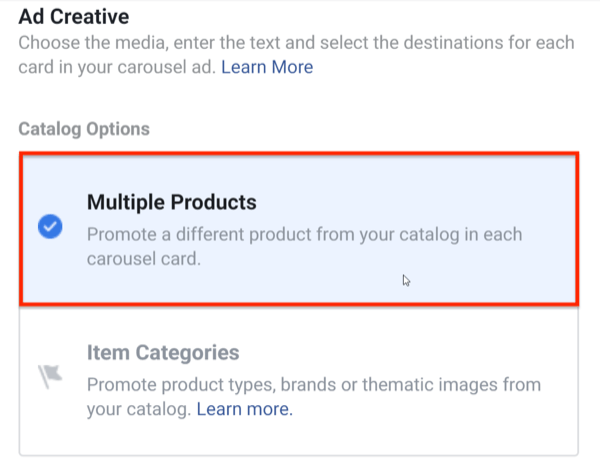Click the blue checkmark icon for Multiple Products
The height and width of the screenshot is (459, 600).
49,227
